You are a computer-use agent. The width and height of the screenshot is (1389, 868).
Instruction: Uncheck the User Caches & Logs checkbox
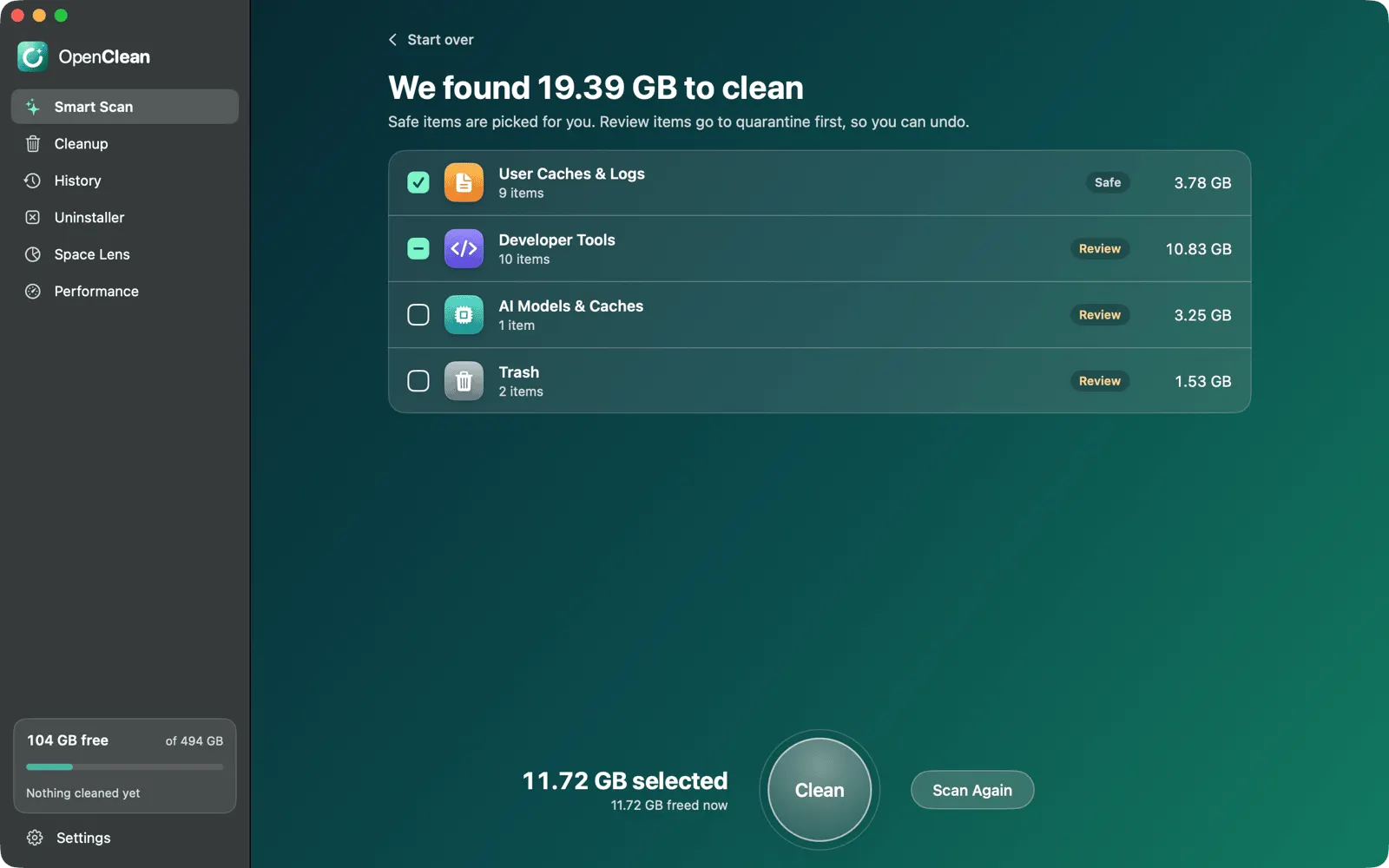pyautogui.click(x=418, y=182)
